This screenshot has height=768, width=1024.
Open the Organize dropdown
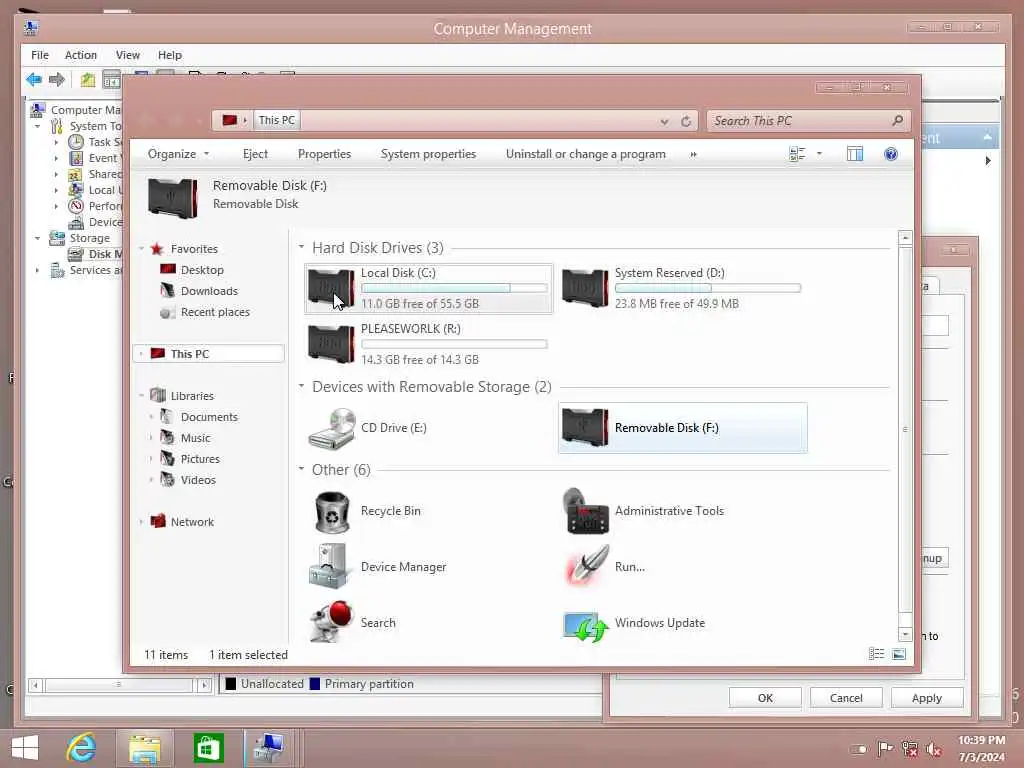[x=178, y=154]
